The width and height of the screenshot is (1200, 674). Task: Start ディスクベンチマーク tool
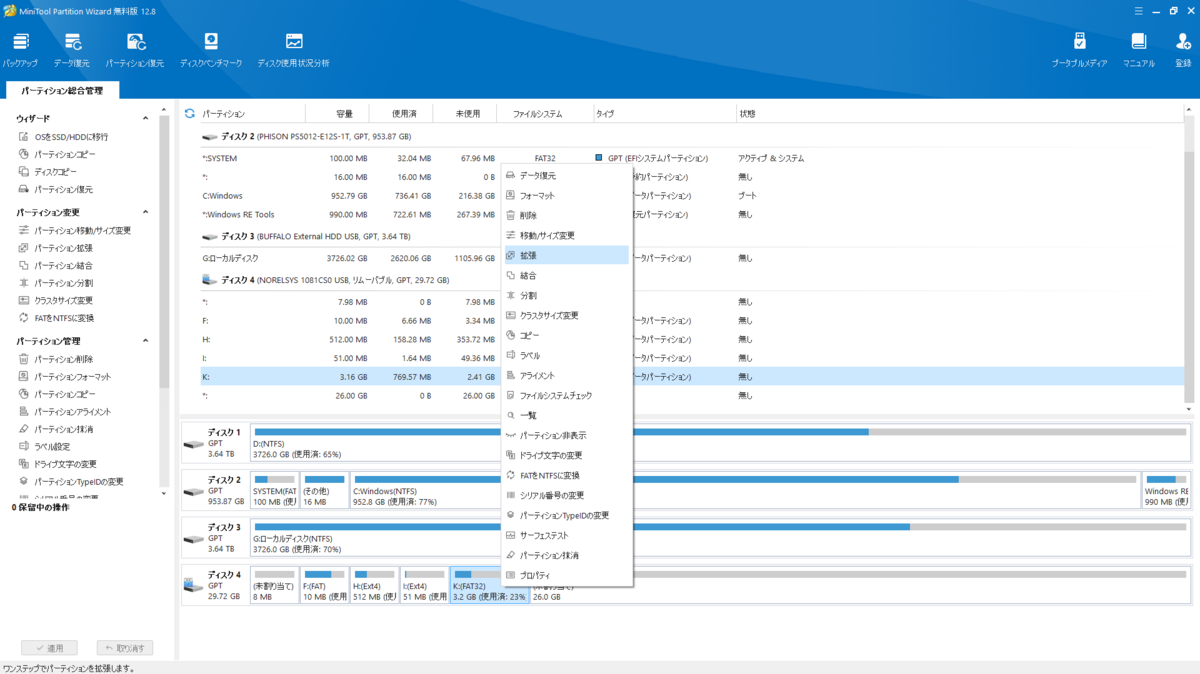(211, 50)
